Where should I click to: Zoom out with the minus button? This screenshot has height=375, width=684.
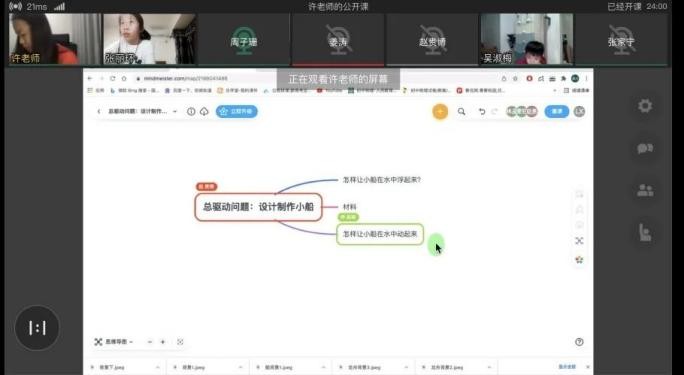click(x=150, y=342)
